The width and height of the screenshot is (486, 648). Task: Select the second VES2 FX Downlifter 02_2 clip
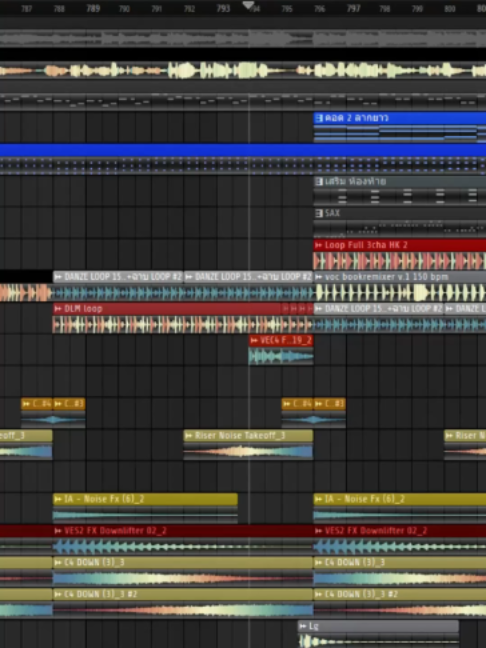coord(400,540)
